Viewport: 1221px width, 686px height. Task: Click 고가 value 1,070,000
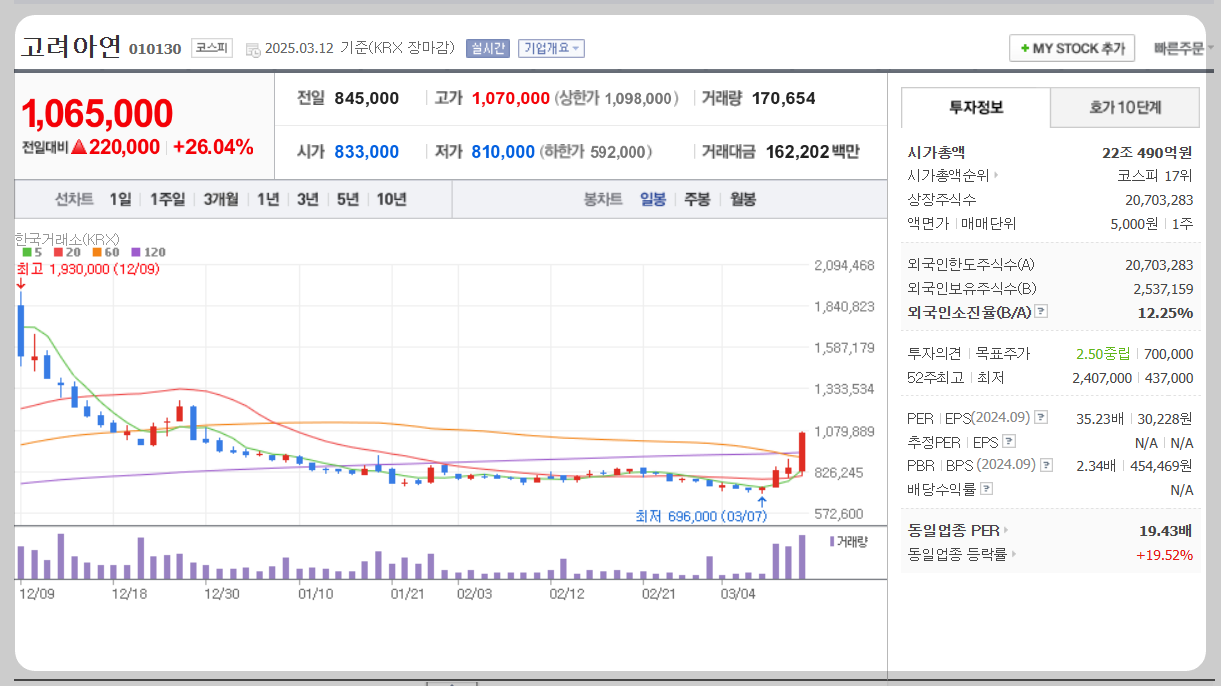pos(510,98)
